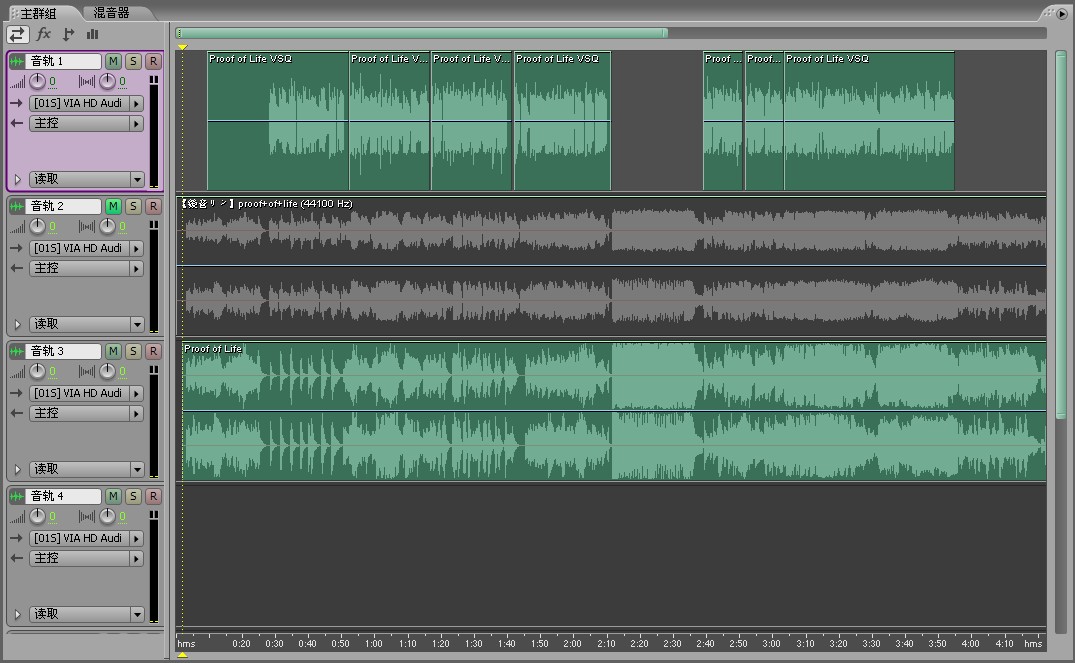The image size is (1075, 663).
Task: Mute 音轨 1 with its M button
Action: [x=113, y=62]
